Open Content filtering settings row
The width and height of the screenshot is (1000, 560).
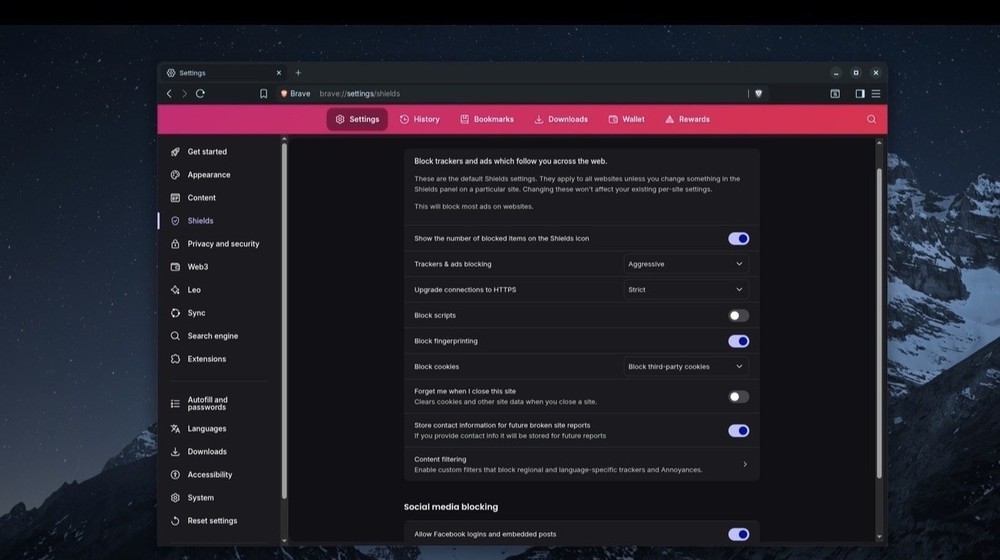581,464
